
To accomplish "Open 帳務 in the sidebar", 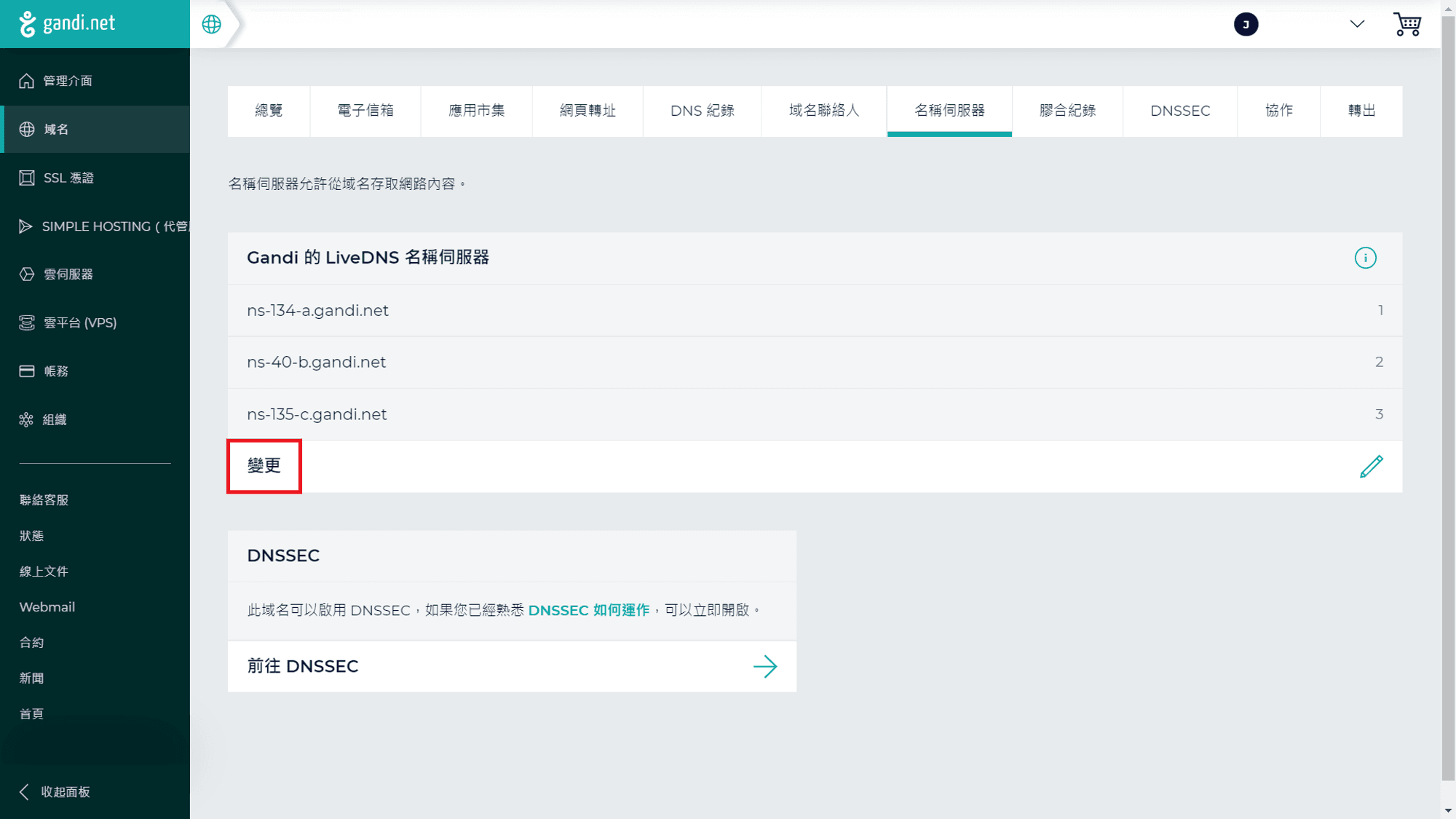I will click(x=95, y=371).
